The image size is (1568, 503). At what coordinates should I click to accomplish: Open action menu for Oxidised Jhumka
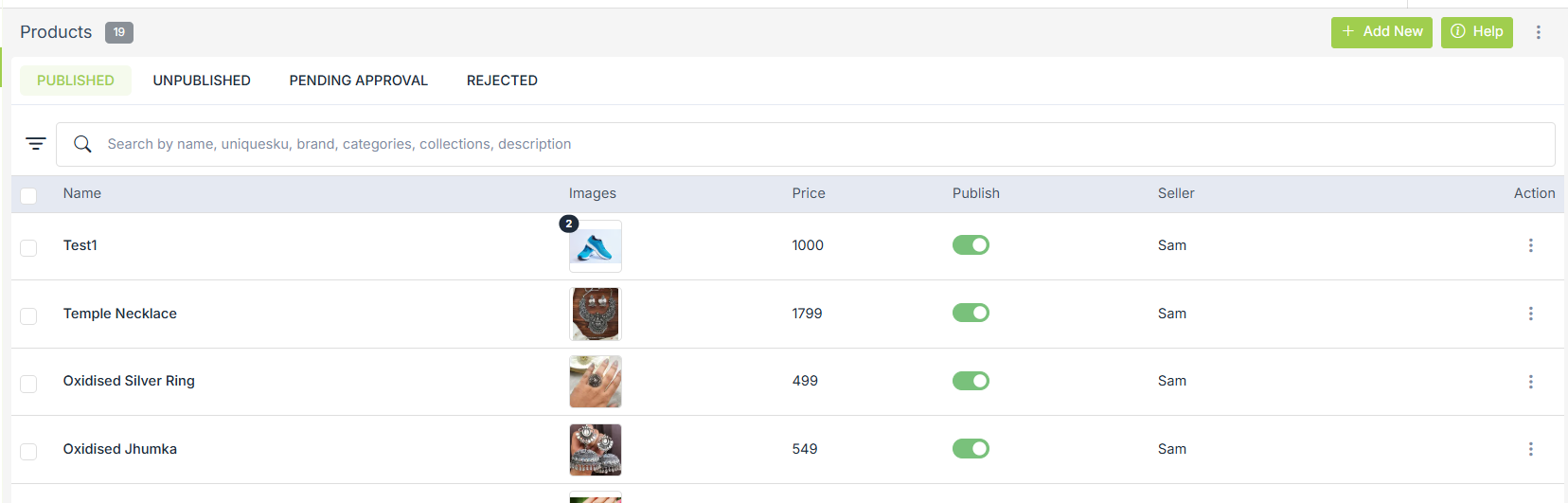[1530, 449]
